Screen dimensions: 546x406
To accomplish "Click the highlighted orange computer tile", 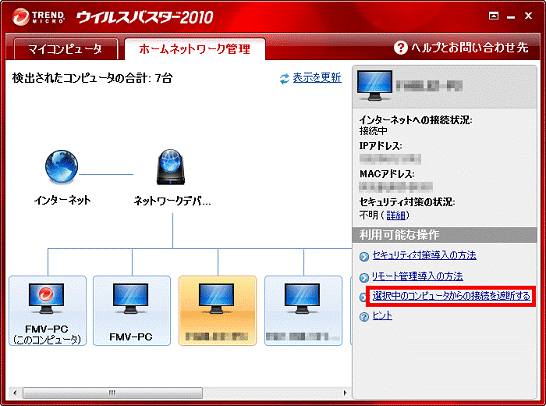I will tap(218, 311).
